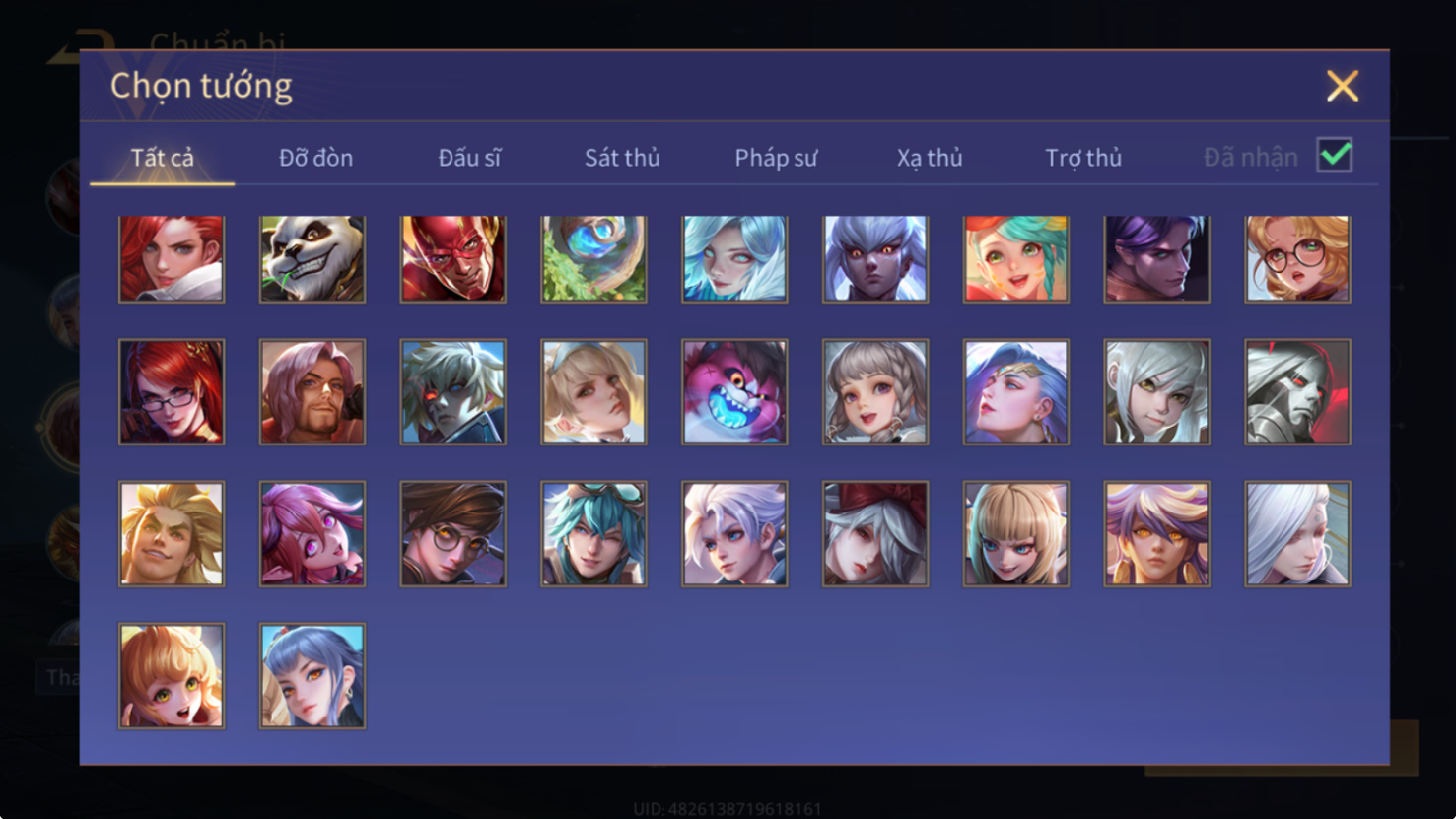
Task: Select the bearded man with pink hair
Action: (x=312, y=392)
